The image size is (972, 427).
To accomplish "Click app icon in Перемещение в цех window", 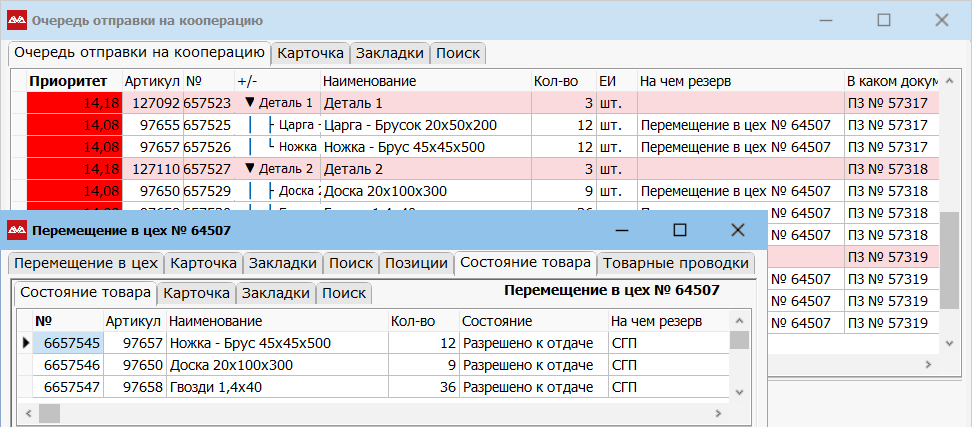I will (x=17, y=230).
